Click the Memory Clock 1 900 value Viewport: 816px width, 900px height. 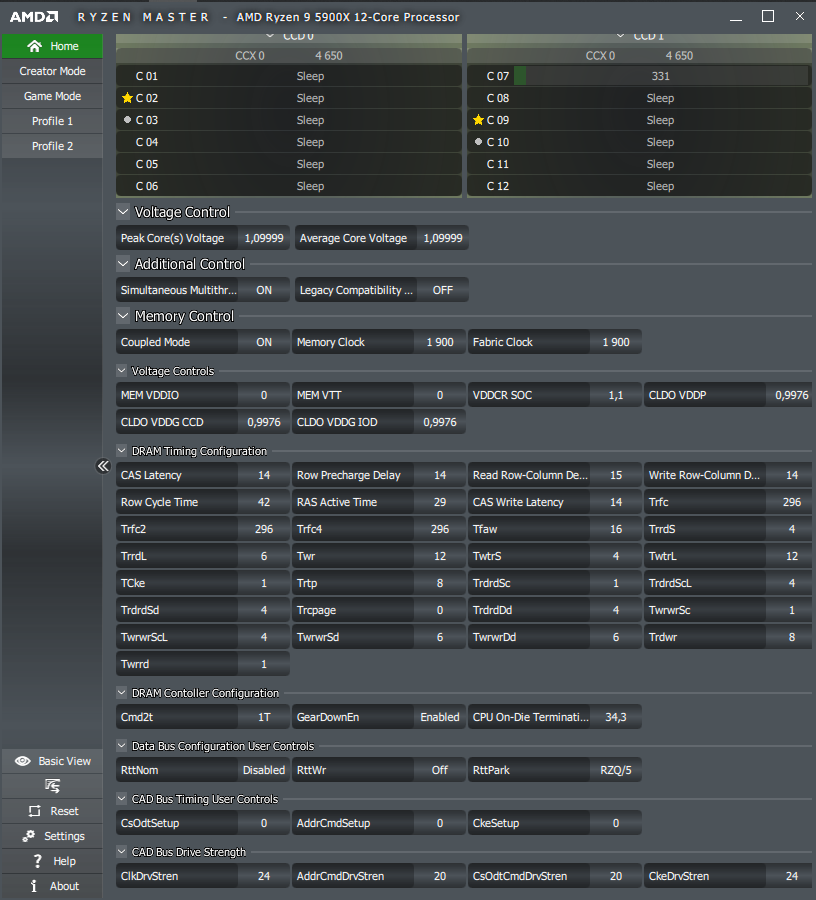(x=440, y=342)
